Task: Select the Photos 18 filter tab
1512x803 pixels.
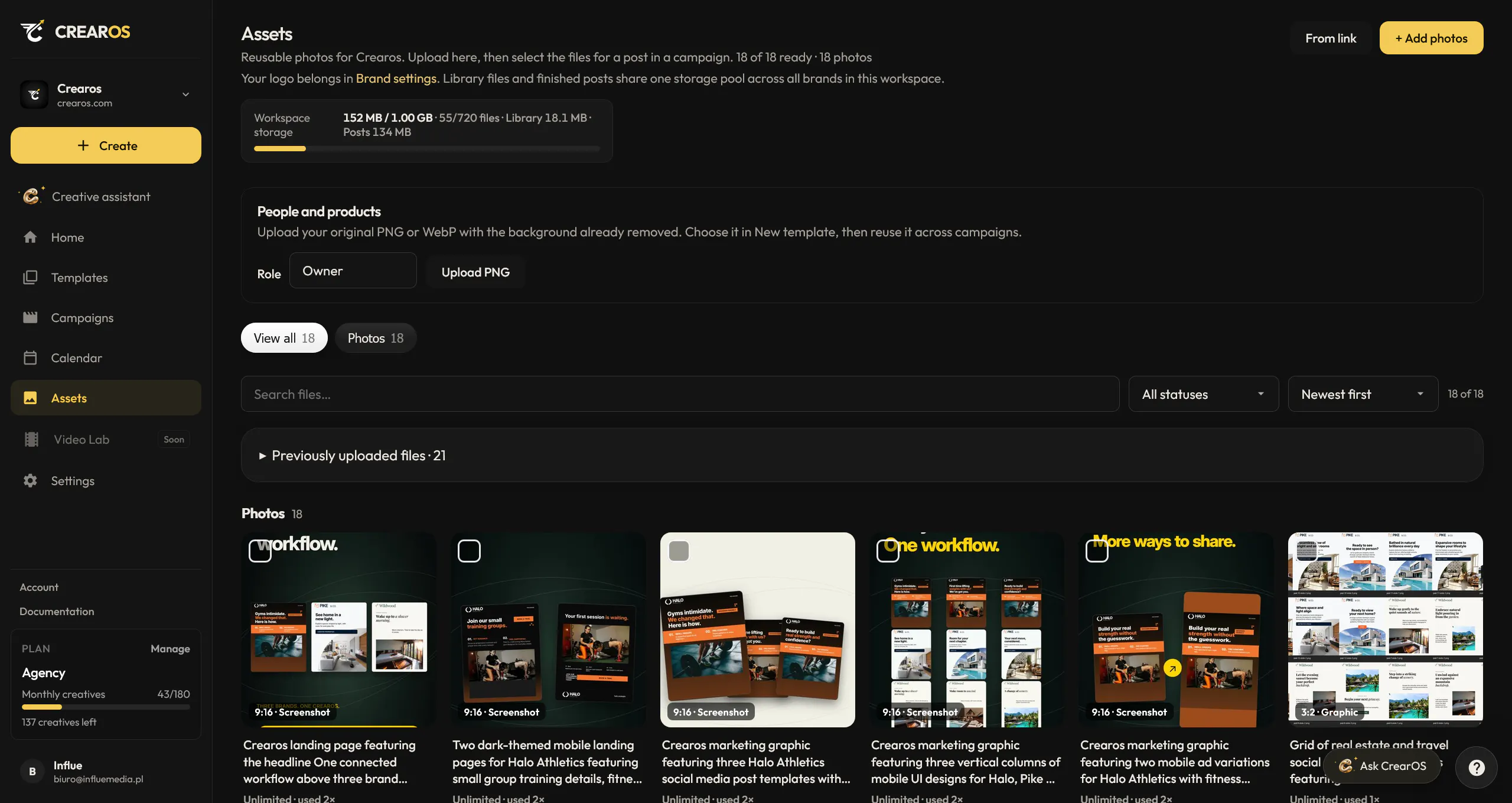Action: (x=376, y=338)
